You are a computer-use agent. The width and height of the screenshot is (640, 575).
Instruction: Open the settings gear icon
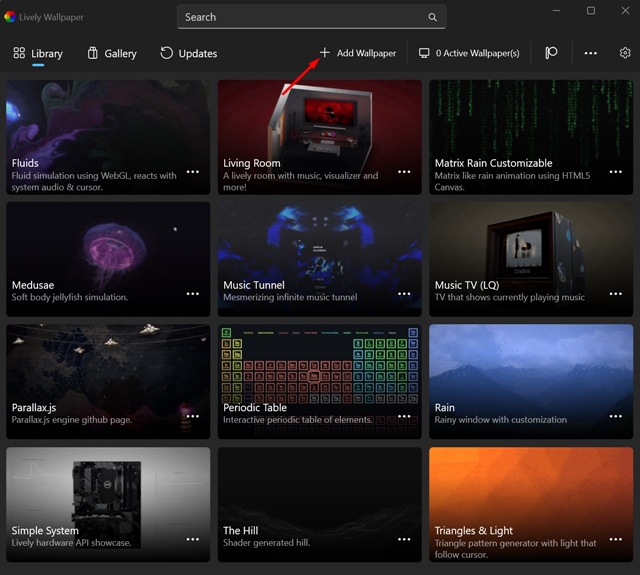pyautogui.click(x=624, y=53)
